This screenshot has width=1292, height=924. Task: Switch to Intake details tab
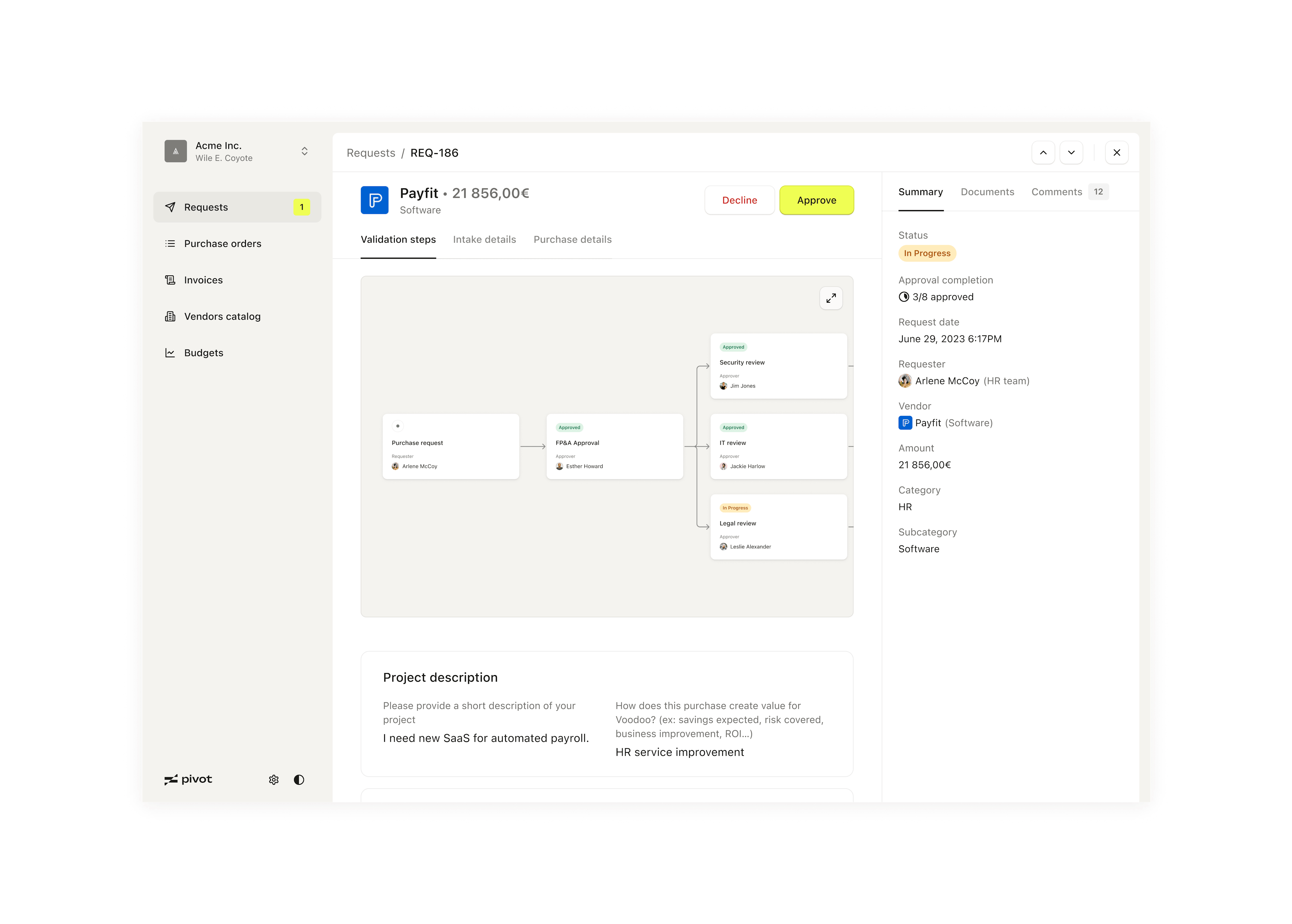pos(485,239)
